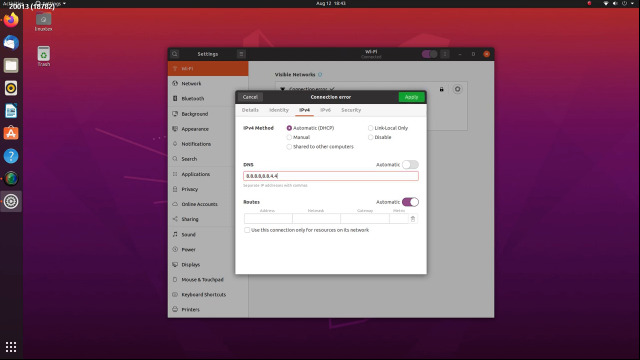Screen dimensions: 640x360
Task: Open Network in the Settings sidebar
Action: click(x=208, y=84)
